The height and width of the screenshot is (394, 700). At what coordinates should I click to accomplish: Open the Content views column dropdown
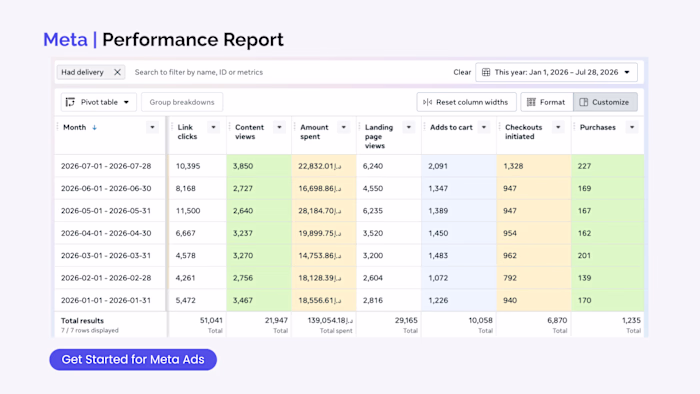(279, 128)
